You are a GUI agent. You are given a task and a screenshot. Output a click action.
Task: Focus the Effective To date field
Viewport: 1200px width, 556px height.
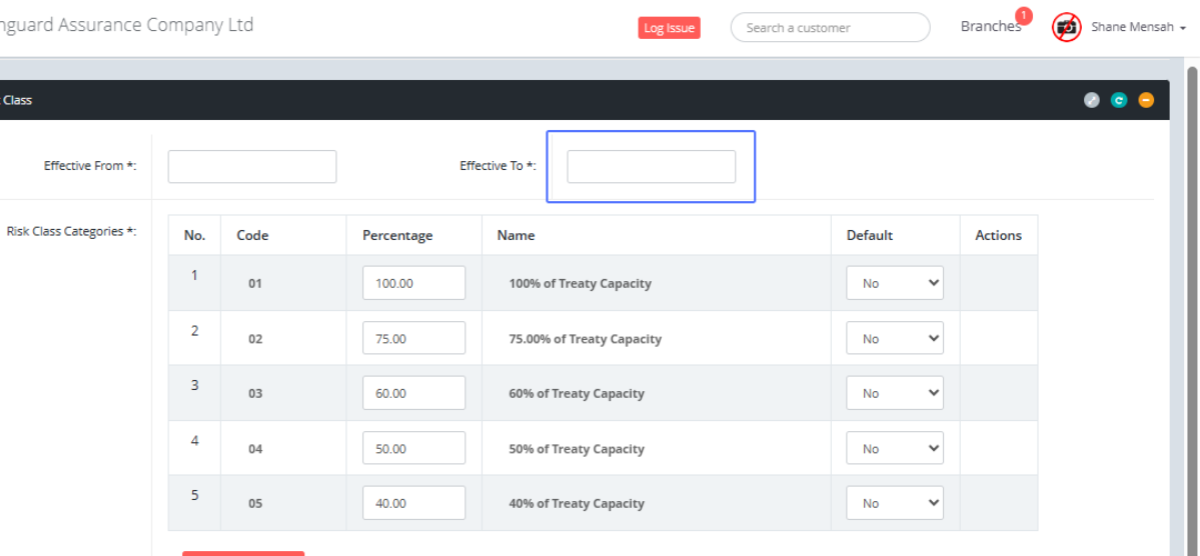coord(651,167)
